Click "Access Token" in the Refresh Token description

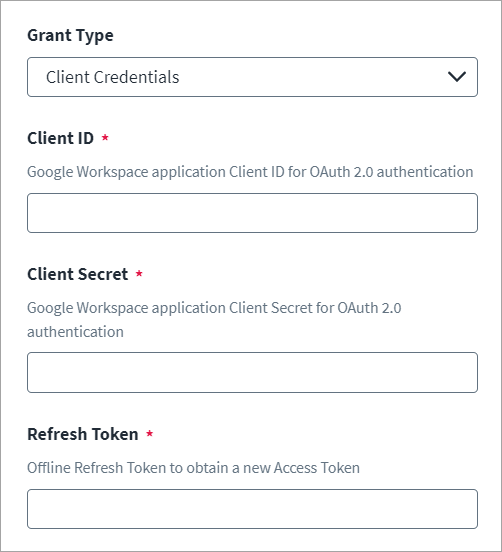[x=317, y=468]
